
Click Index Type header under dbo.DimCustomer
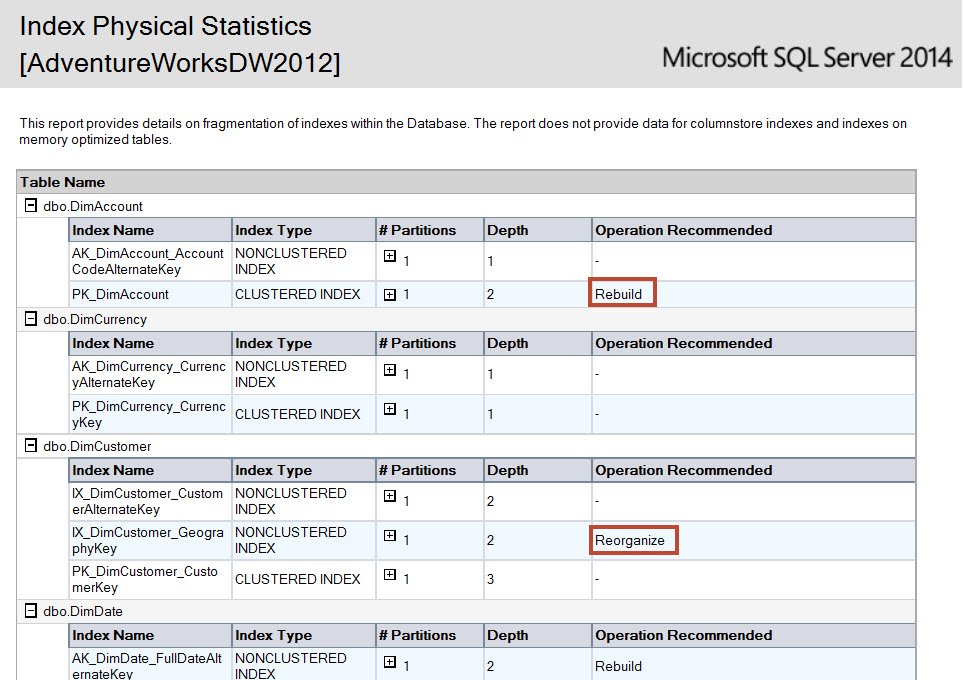273,470
